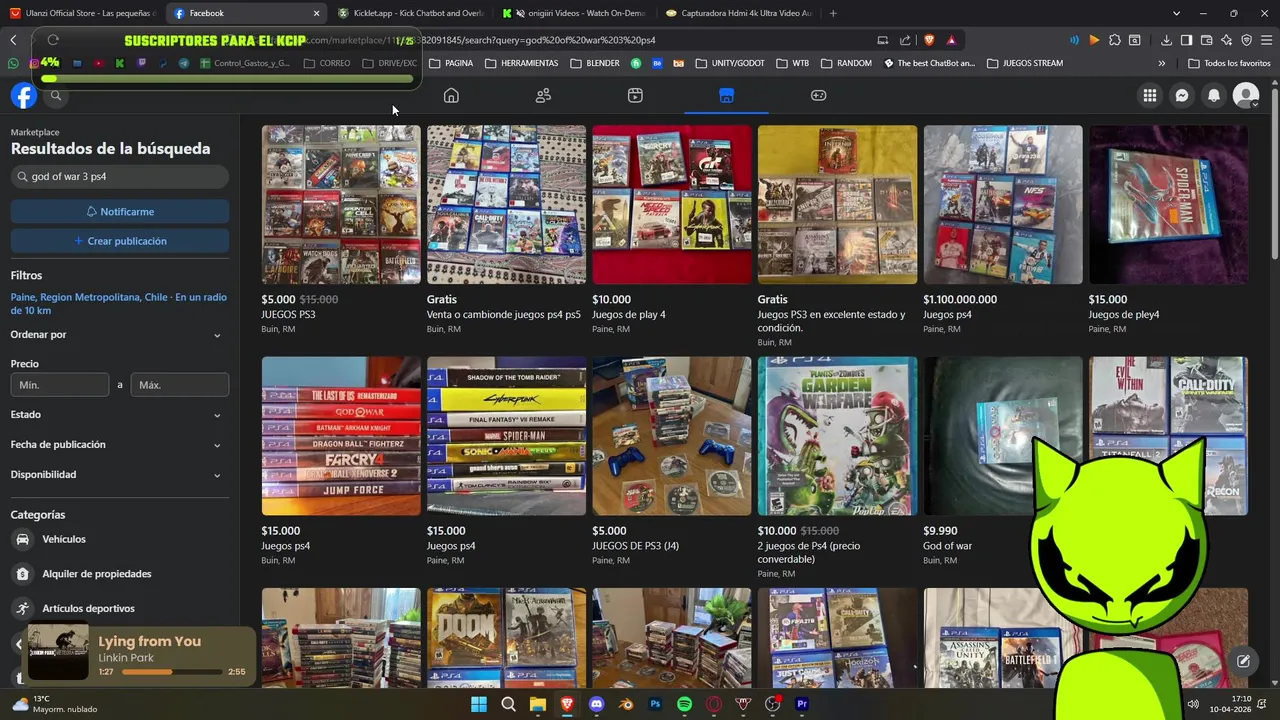Open the HERRAMIENTAS bookmarks folder
This screenshot has height=720, width=1280.
click(x=522, y=63)
